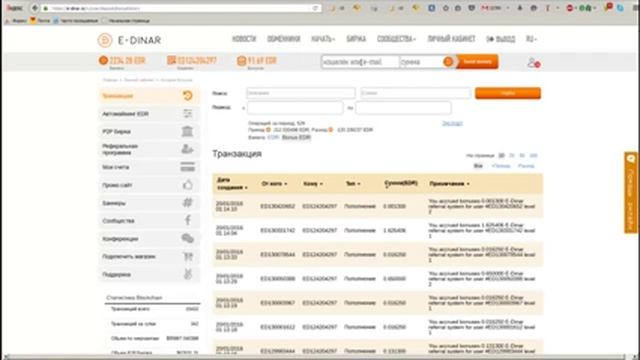Filter transactions by Расход
Screen dimensions: 640x360
pyautogui.click(x=526, y=166)
